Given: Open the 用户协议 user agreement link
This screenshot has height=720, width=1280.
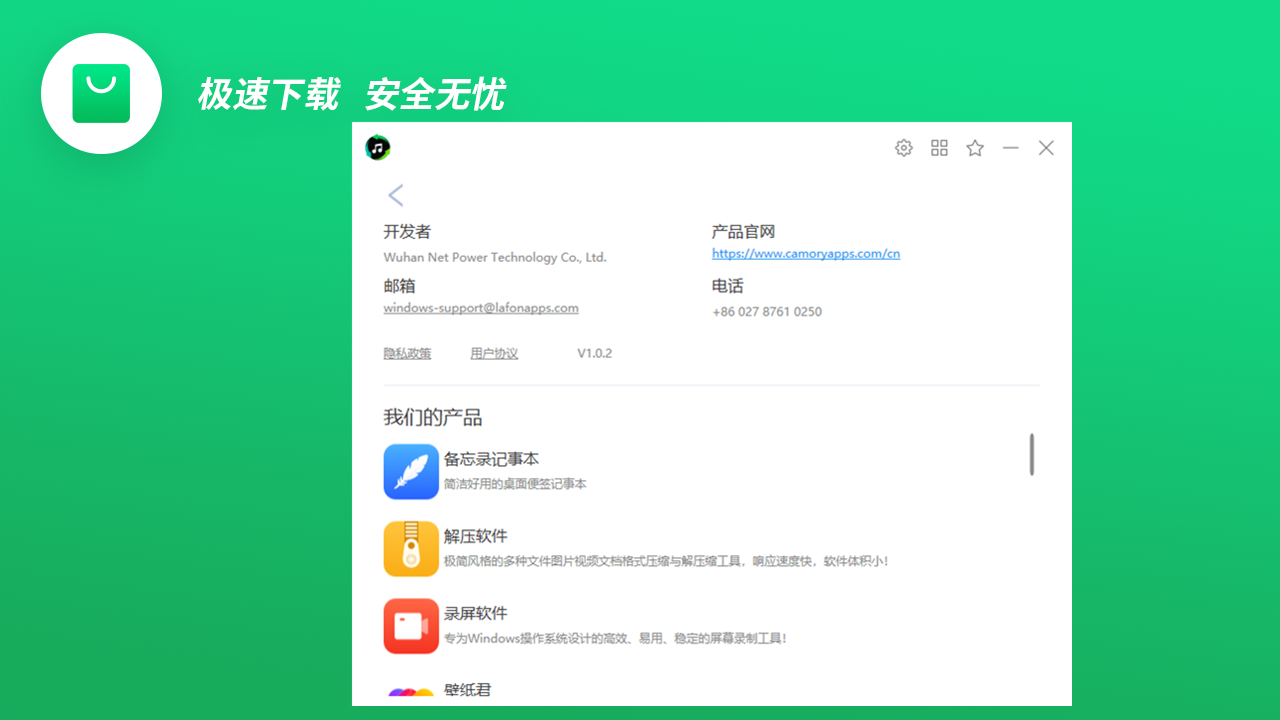Looking at the screenshot, I should tap(494, 353).
